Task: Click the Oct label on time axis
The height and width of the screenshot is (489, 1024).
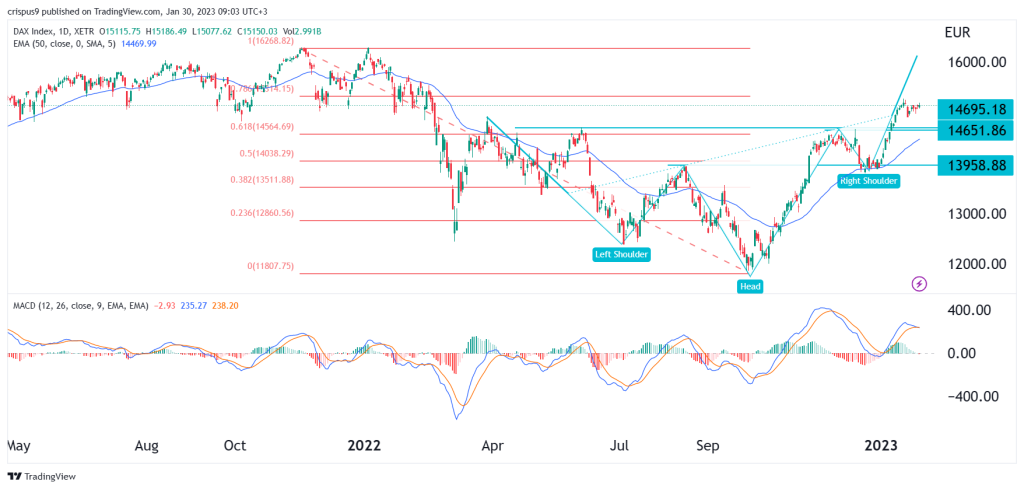Action: pos(234,446)
